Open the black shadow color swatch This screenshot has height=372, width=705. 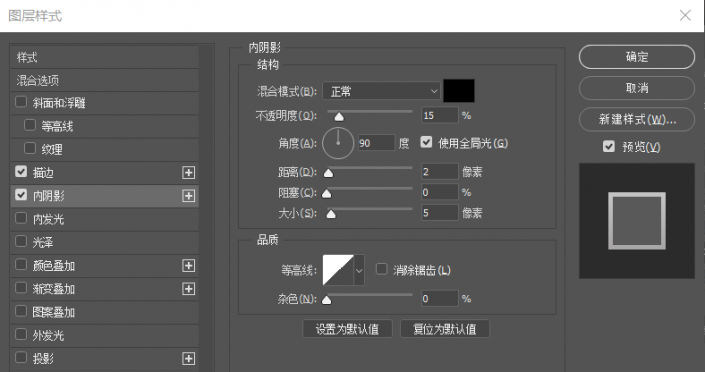click(459, 91)
